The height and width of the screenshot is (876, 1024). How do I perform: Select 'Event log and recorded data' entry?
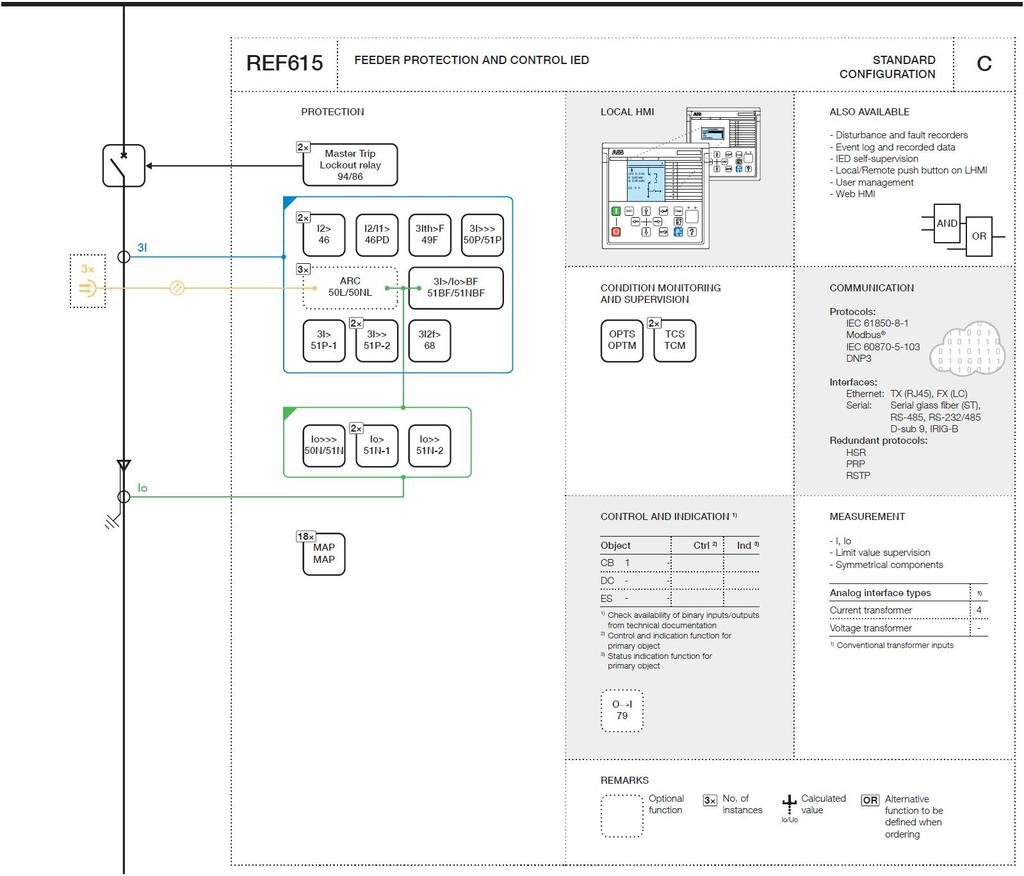tap(892, 147)
